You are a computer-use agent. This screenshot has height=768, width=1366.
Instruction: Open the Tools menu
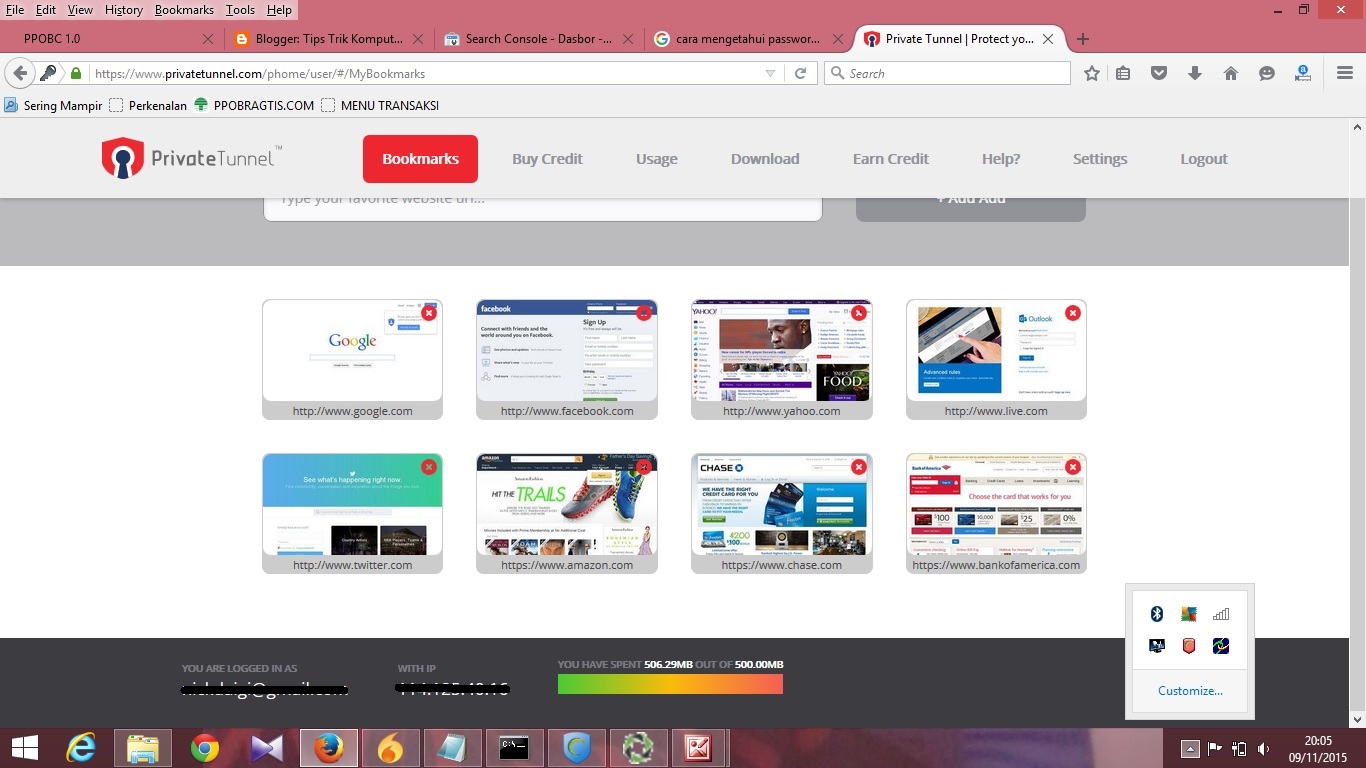pyautogui.click(x=240, y=10)
